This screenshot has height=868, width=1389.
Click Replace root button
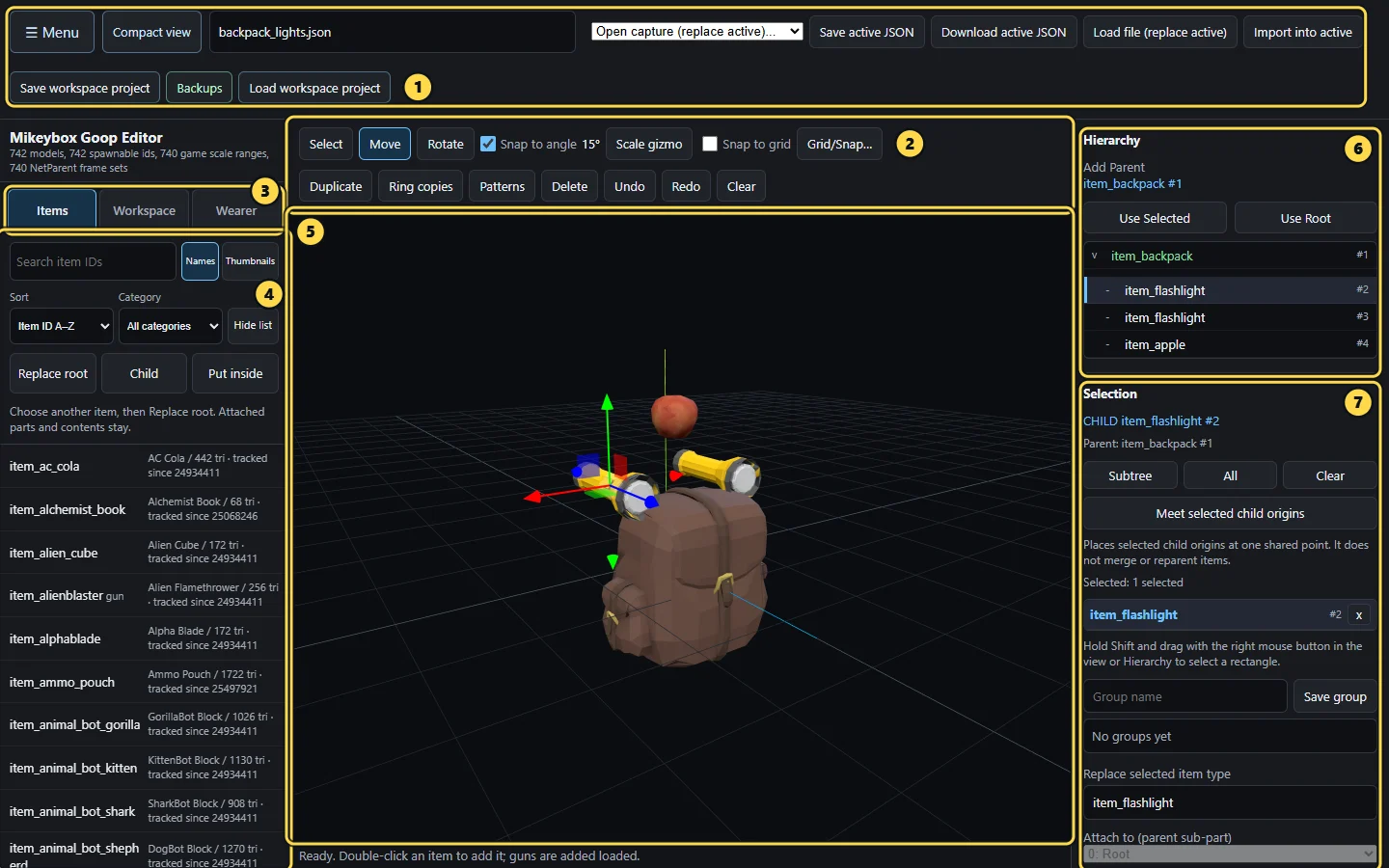(x=53, y=373)
